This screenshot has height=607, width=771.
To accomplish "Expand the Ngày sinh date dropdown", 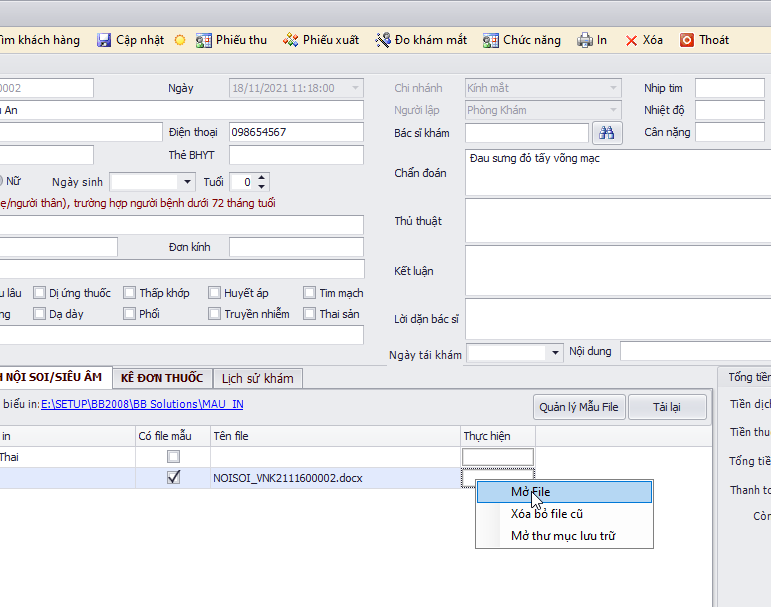I will pyautogui.click(x=186, y=182).
